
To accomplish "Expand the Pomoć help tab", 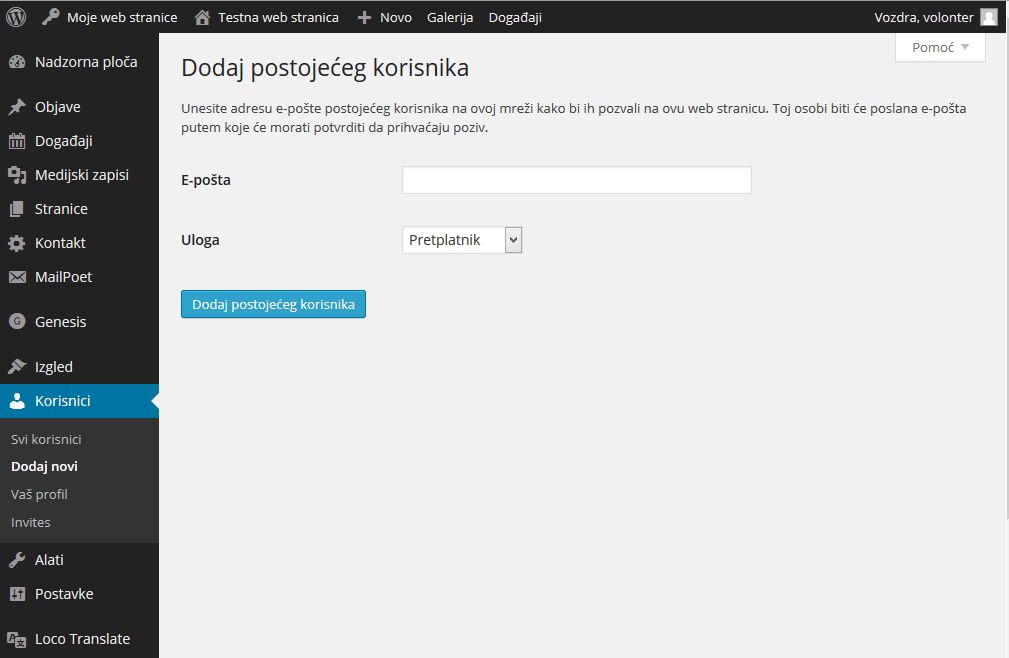I will tap(940, 48).
